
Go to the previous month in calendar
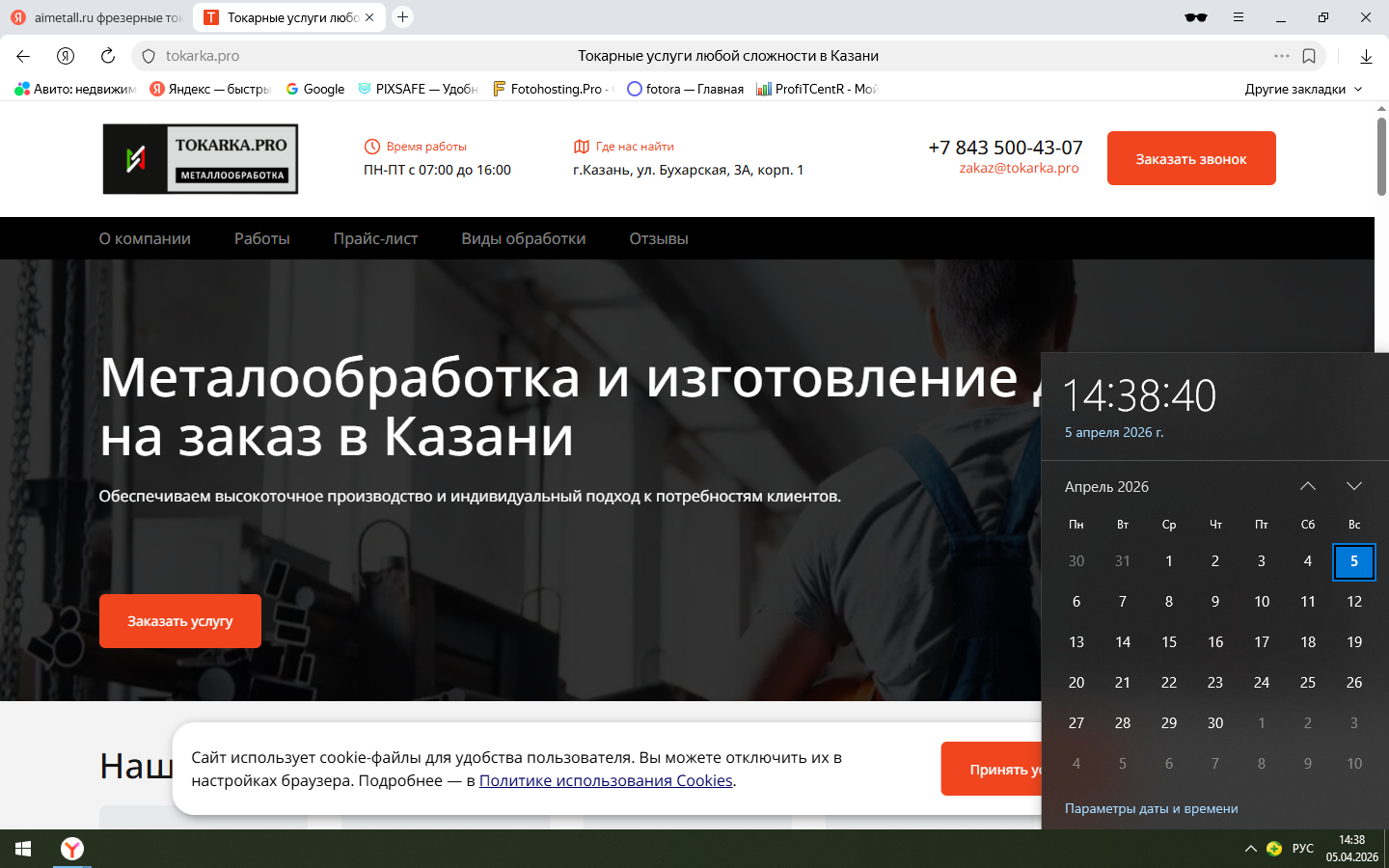click(x=1308, y=486)
